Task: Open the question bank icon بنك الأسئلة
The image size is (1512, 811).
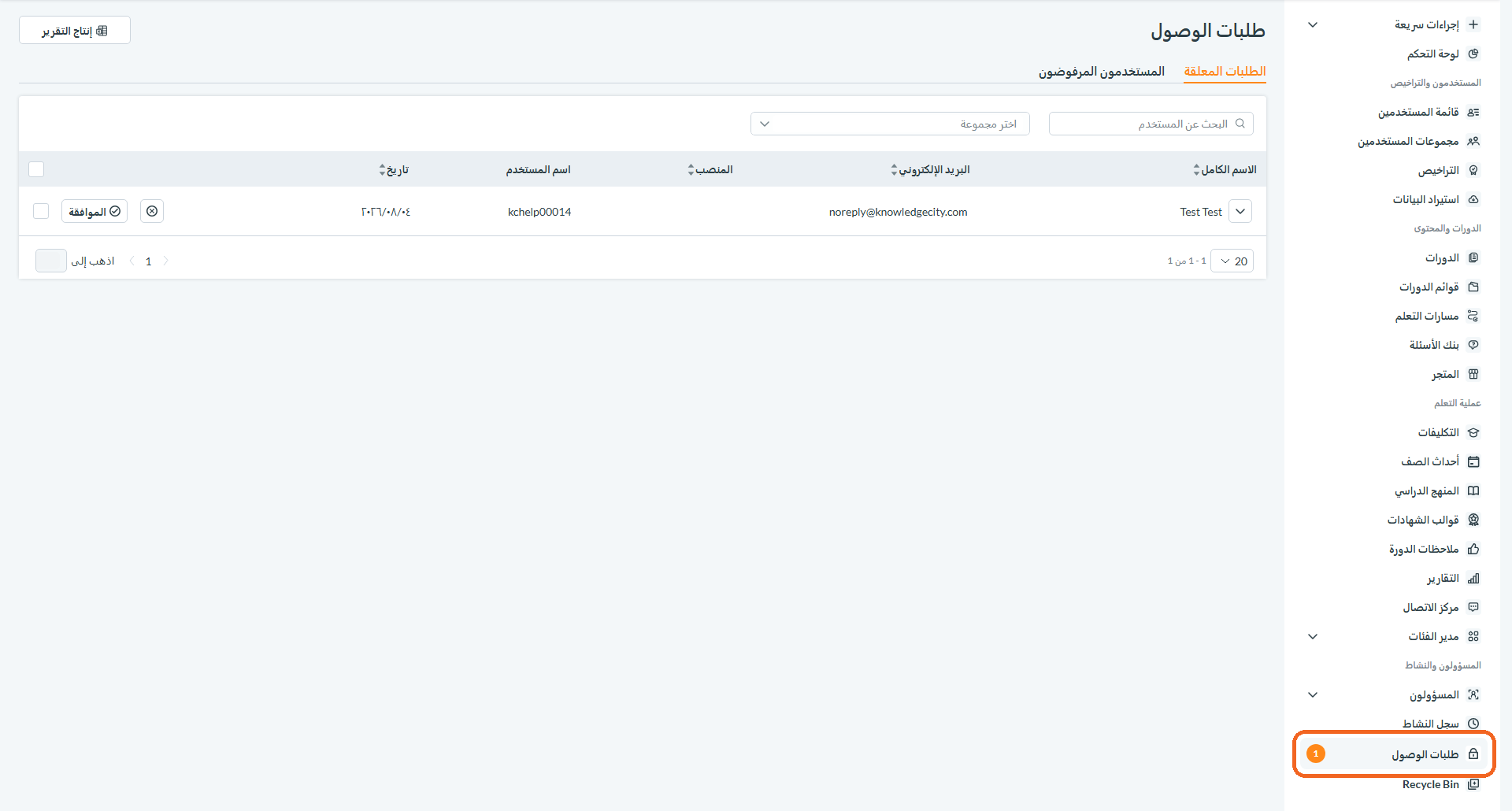Action: pos(1473,345)
